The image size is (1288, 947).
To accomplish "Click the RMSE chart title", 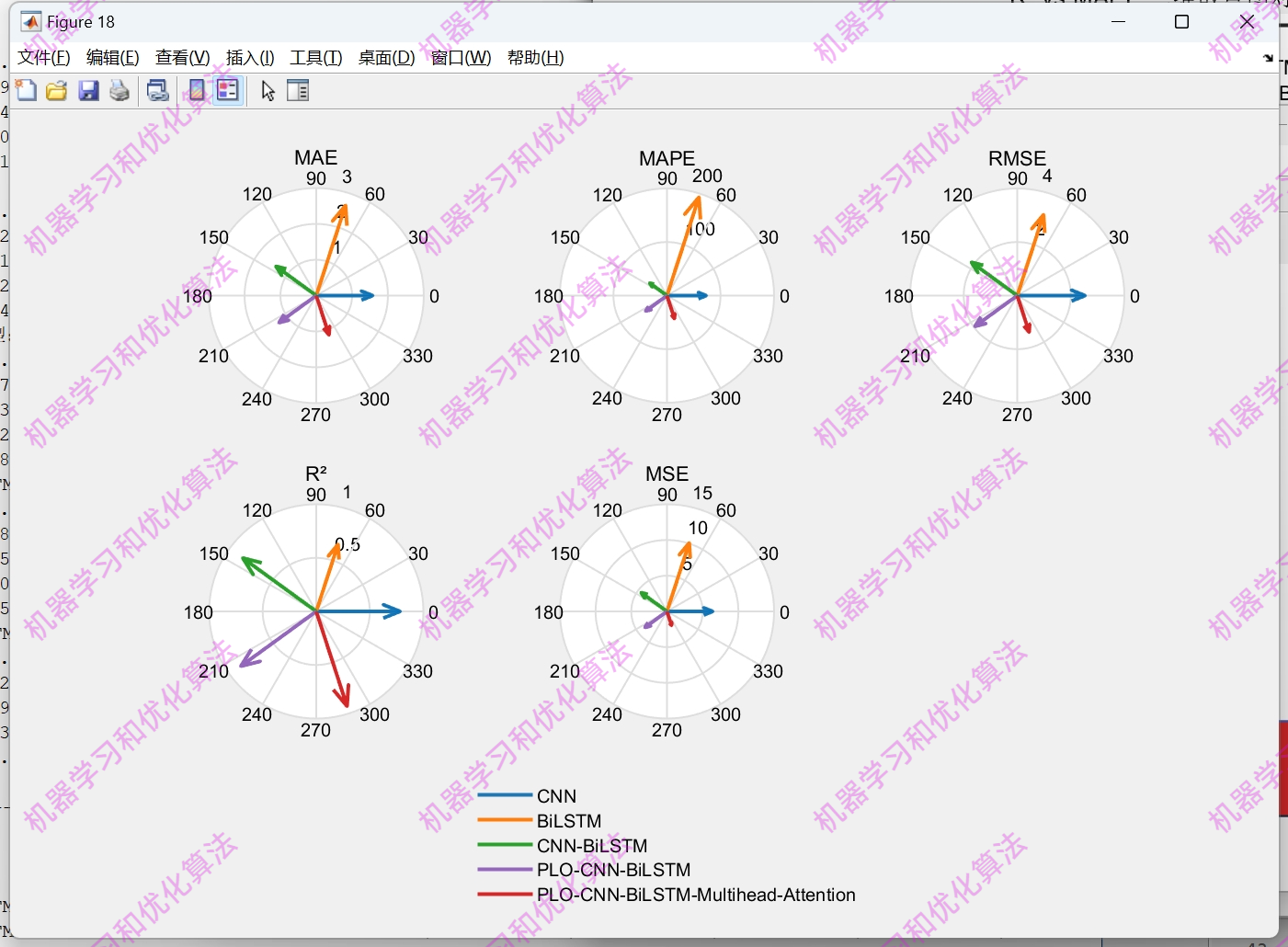I will coord(1018,158).
